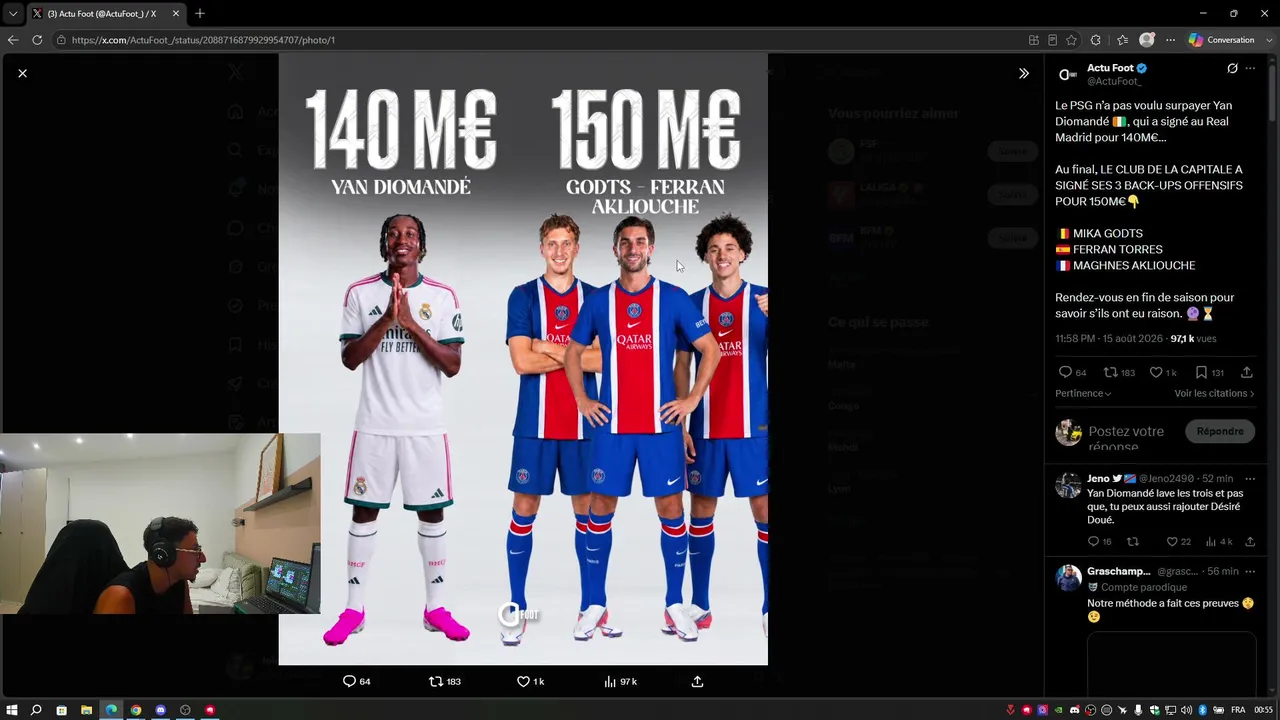1280x720 pixels.
Task: Click the share icon below the photo
Action: 697,681
